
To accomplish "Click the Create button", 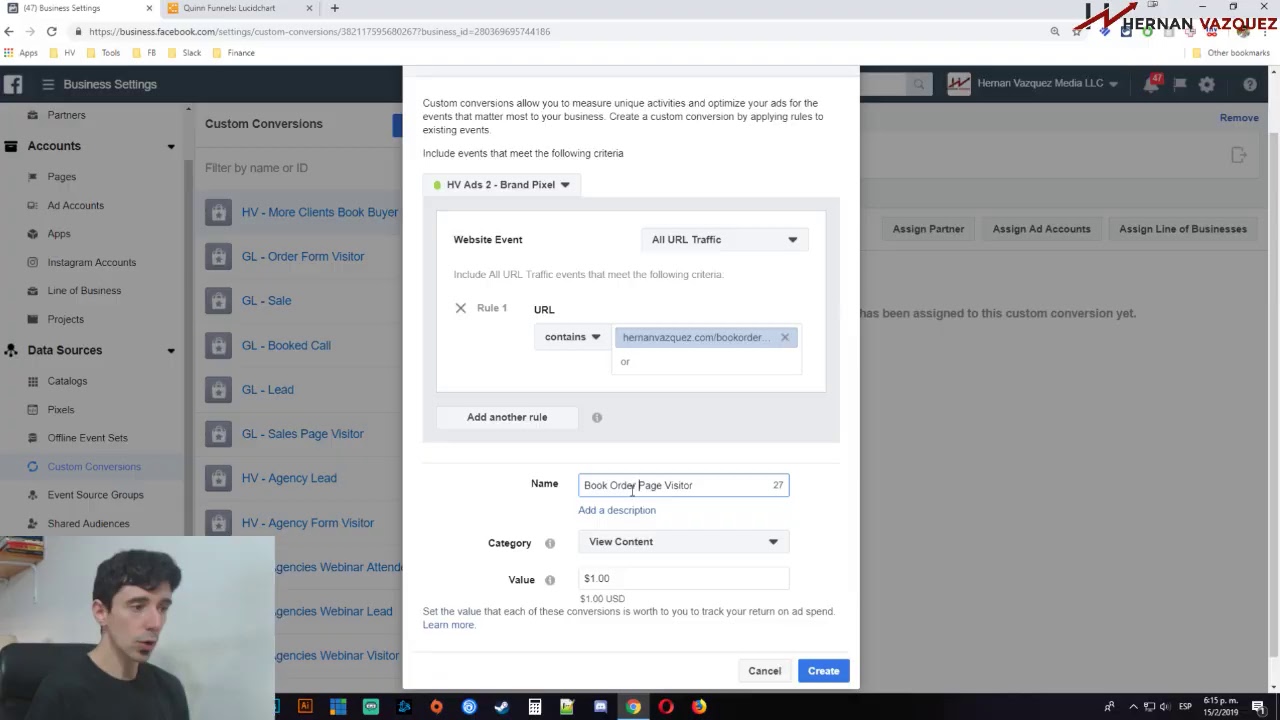I will [823, 671].
